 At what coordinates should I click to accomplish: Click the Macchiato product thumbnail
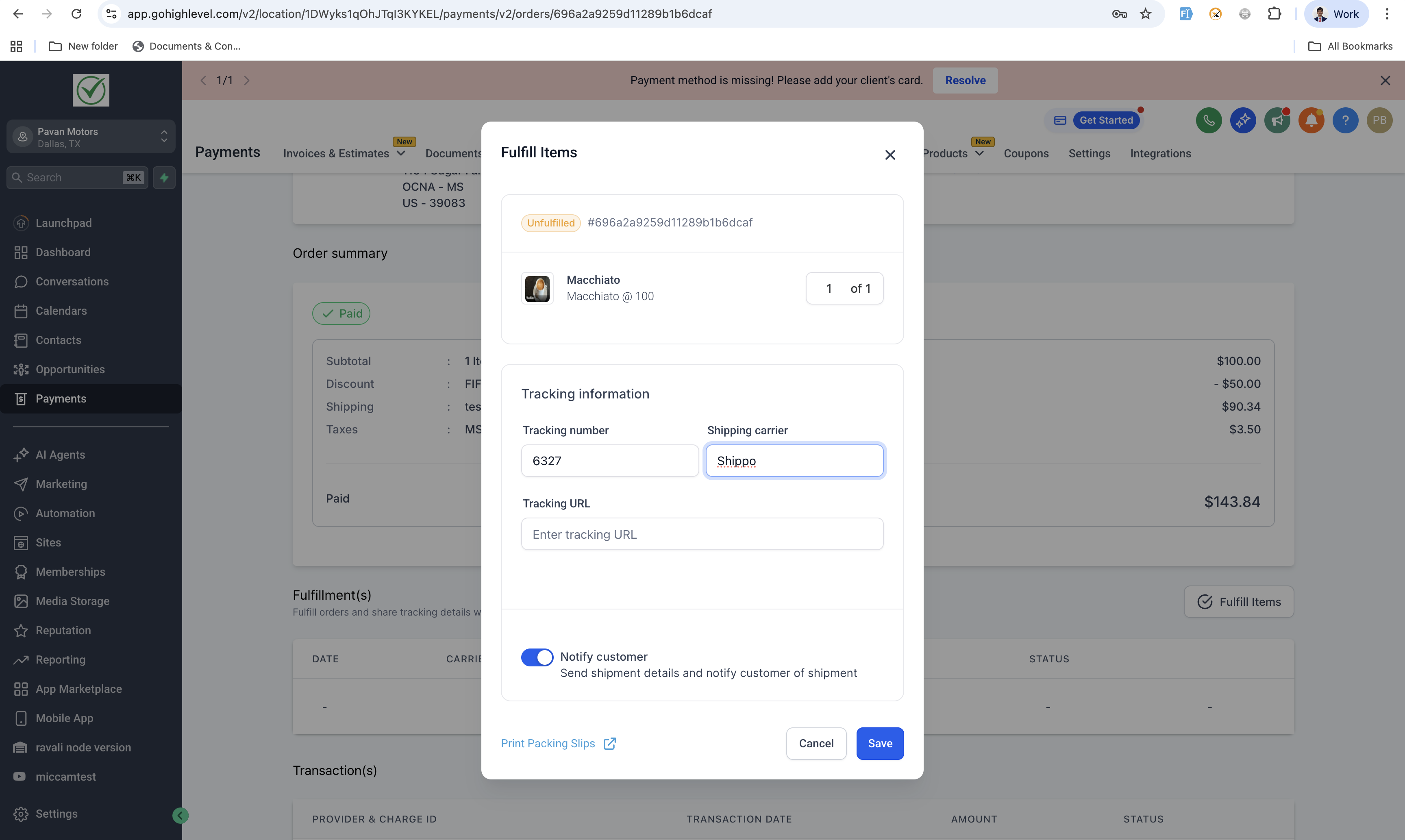[537, 289]
